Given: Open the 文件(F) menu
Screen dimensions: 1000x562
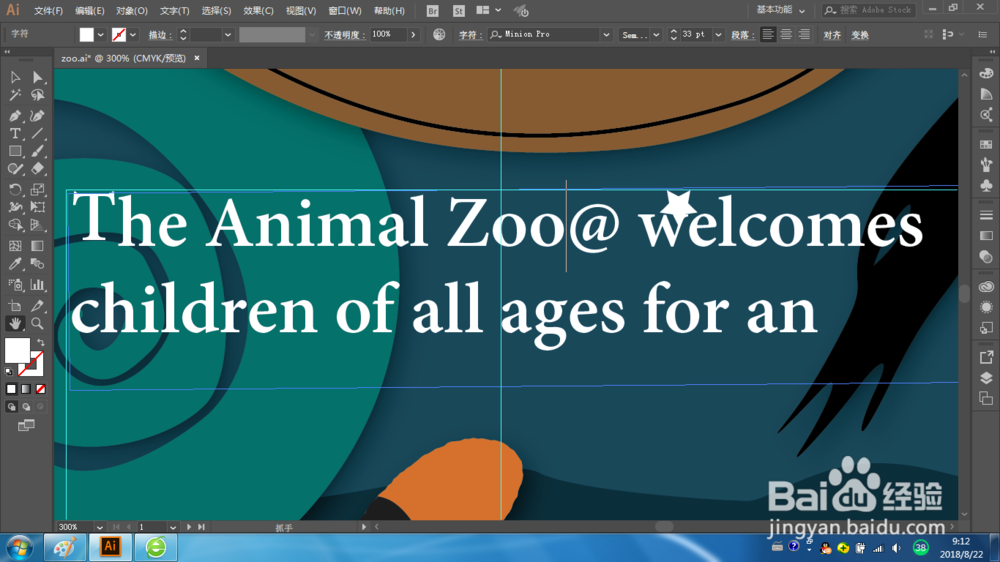Looking at the screenshot, I should [x=48, y=11].
